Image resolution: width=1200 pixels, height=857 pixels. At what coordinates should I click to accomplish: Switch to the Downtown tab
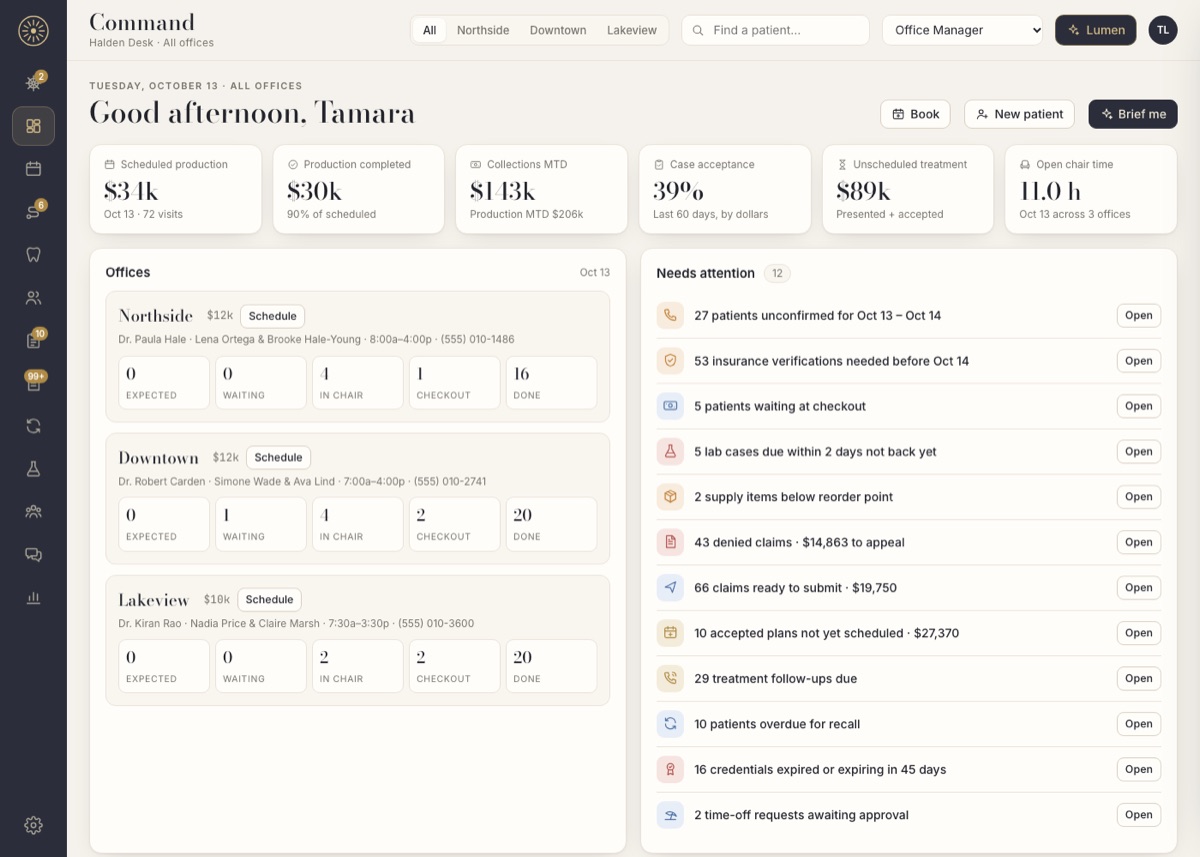coord(558,30)
